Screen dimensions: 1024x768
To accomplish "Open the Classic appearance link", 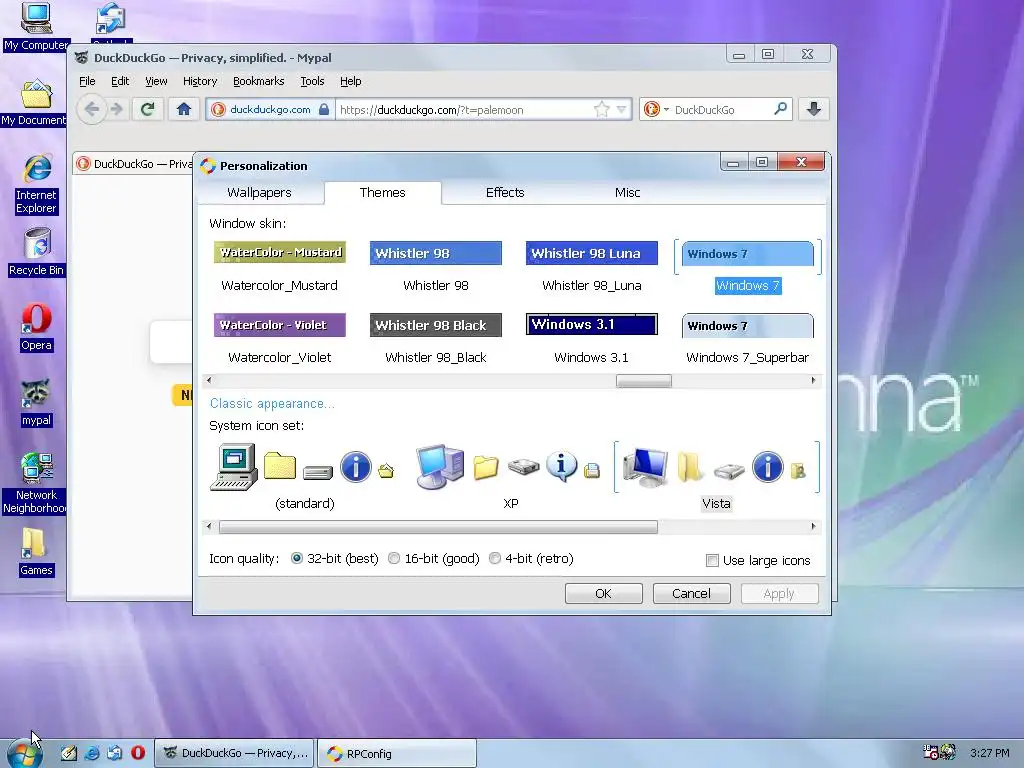I will pyautogui.click(x=272, y=404).
